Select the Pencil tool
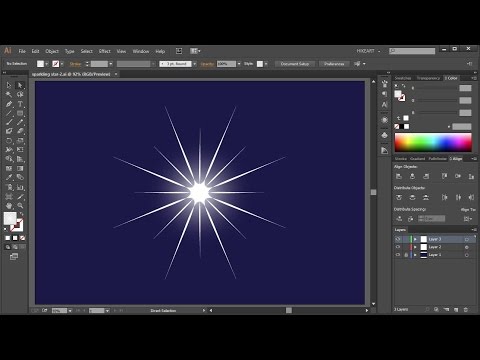 coord(20,122)
